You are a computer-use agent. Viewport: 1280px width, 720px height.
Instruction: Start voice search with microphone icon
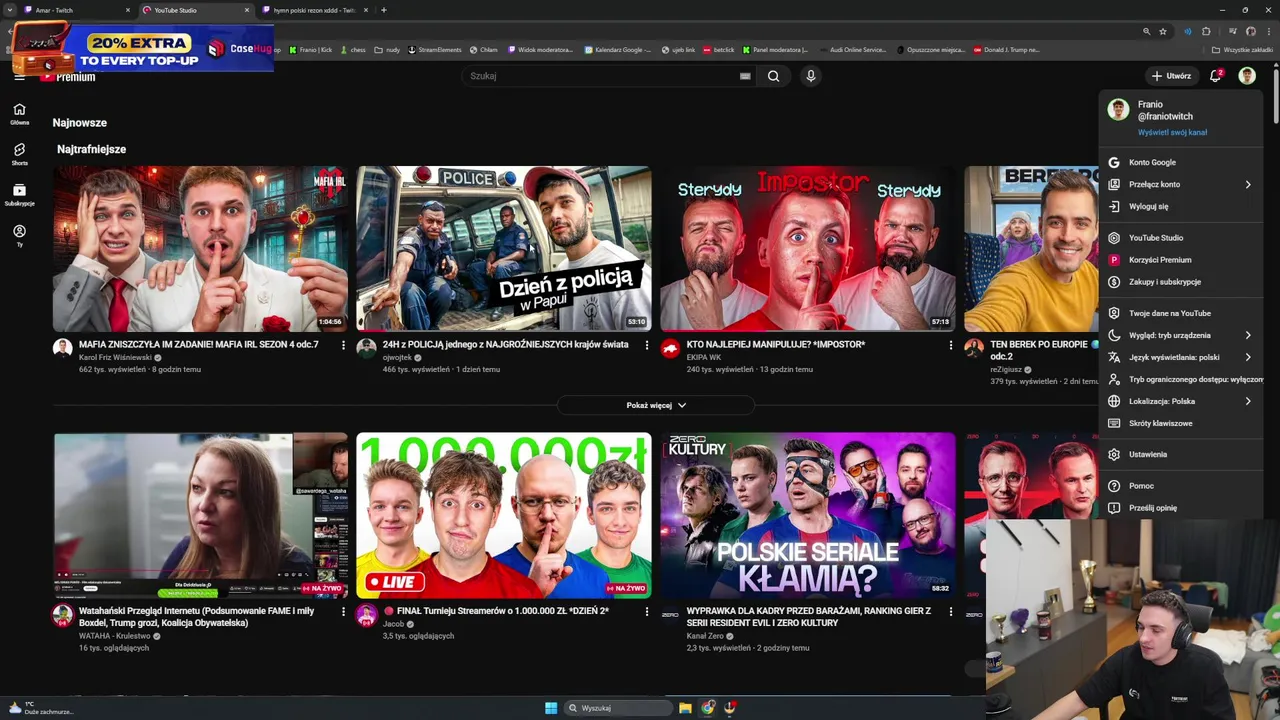(811, 76)
